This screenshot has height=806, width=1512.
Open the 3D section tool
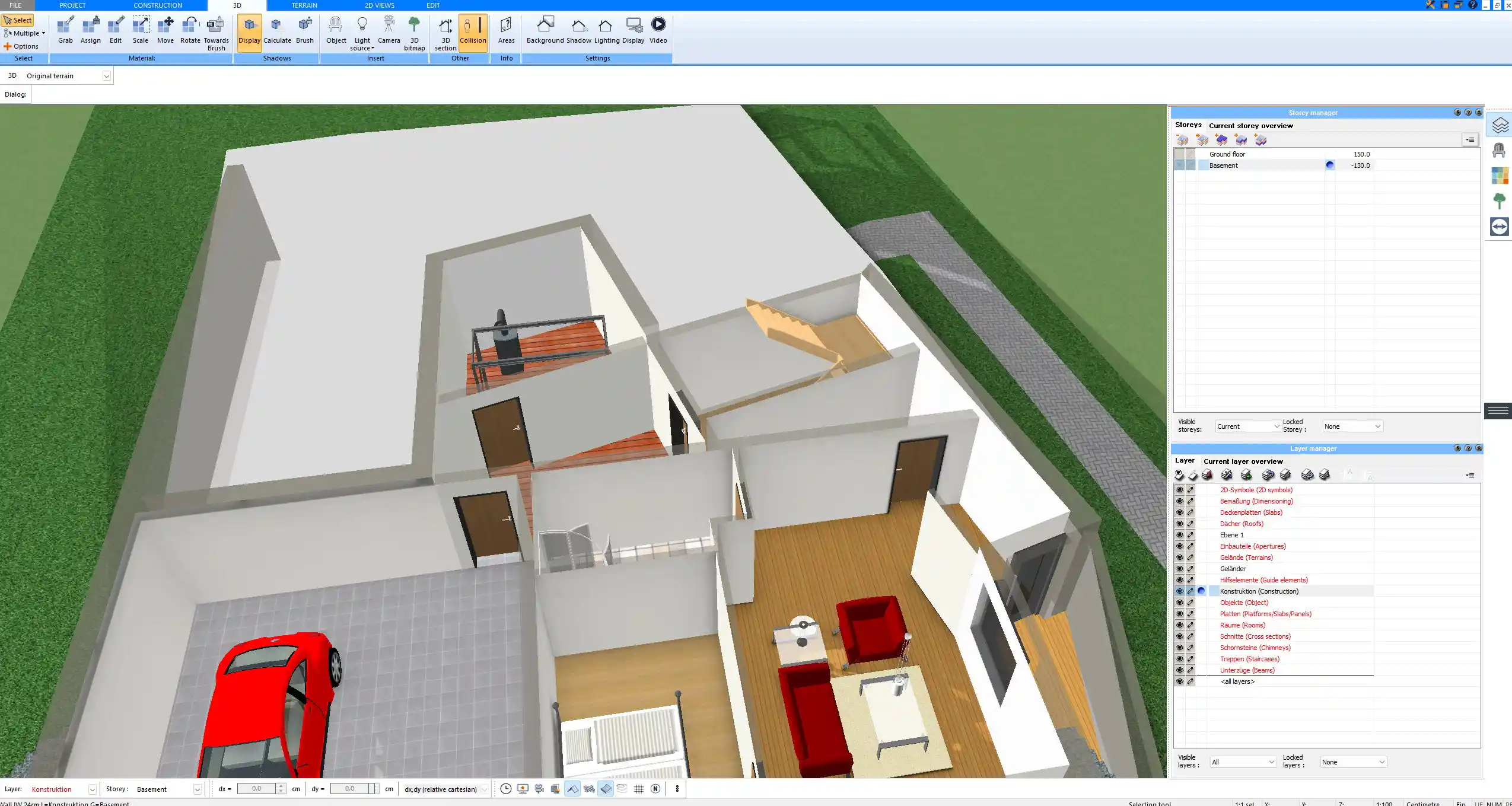click(445, 33)
